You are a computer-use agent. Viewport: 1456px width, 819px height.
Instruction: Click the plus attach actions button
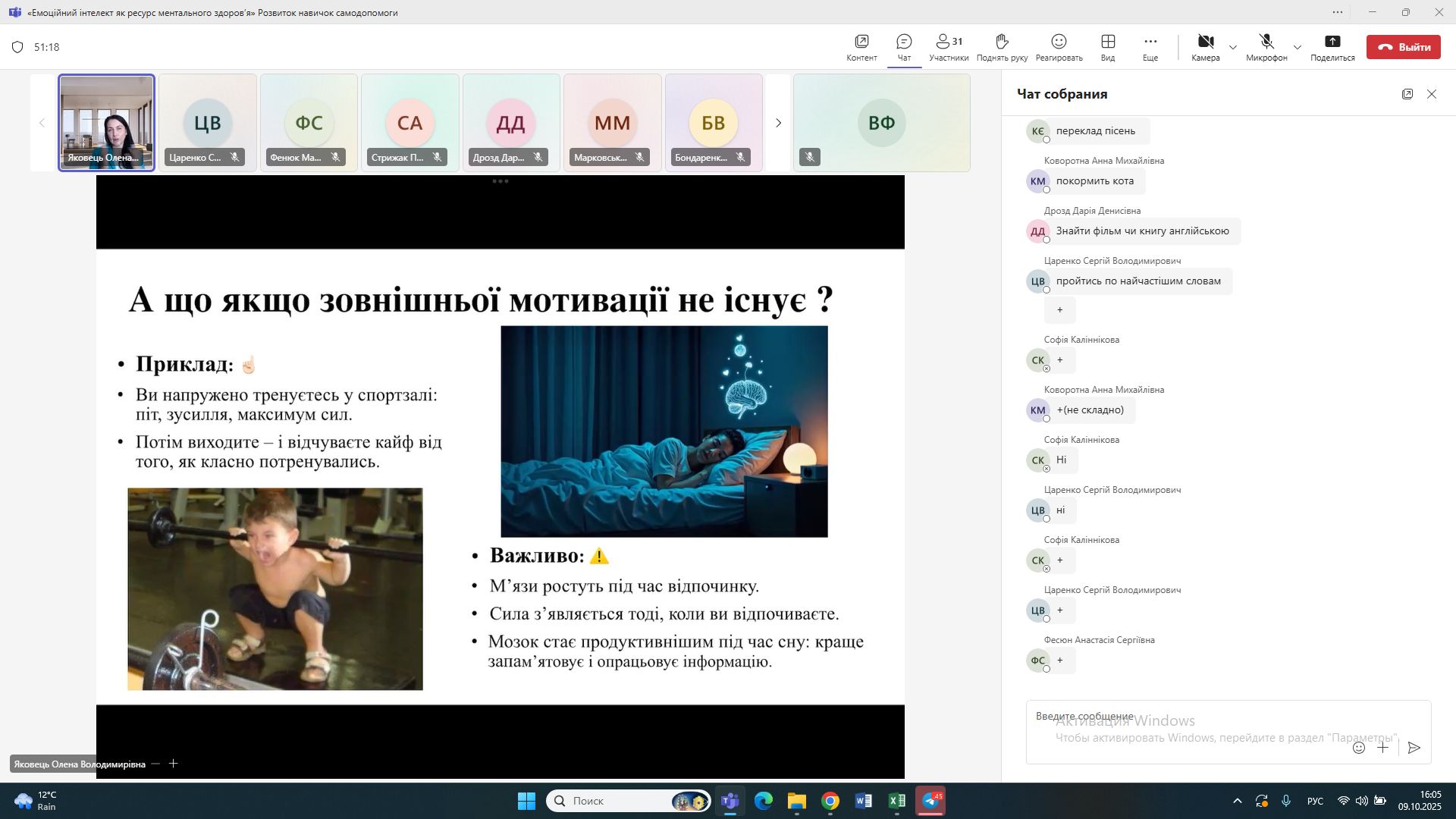point(1383,748)
